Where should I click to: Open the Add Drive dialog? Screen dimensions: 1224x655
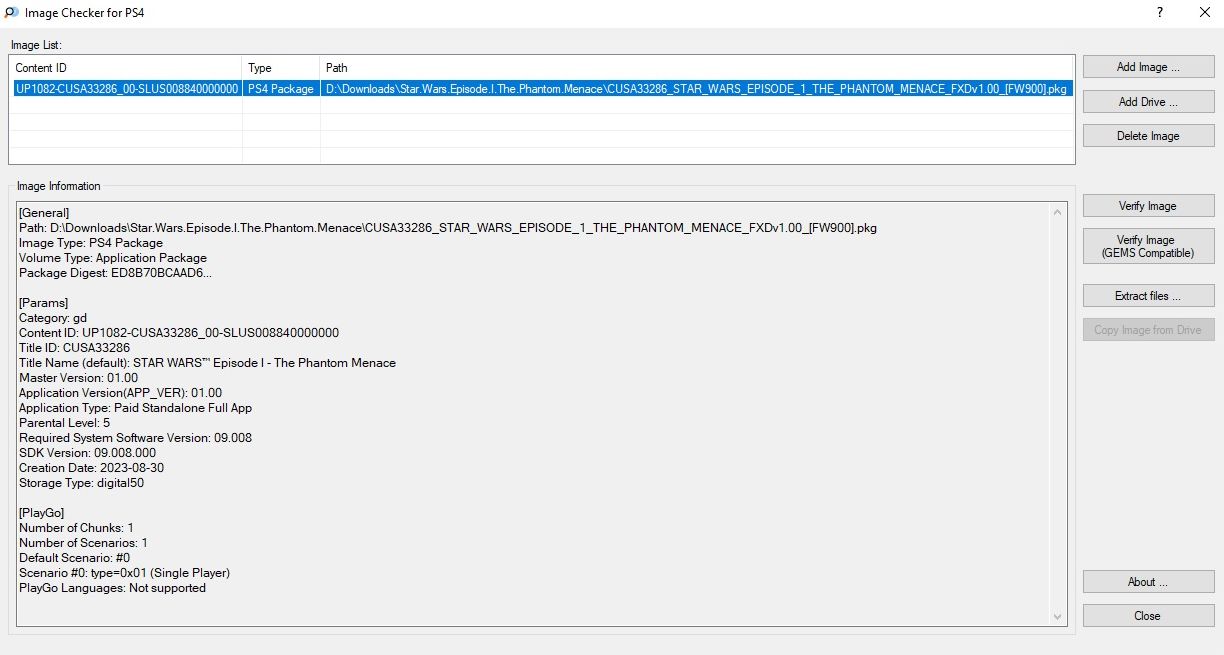[x=1148, y=101]
